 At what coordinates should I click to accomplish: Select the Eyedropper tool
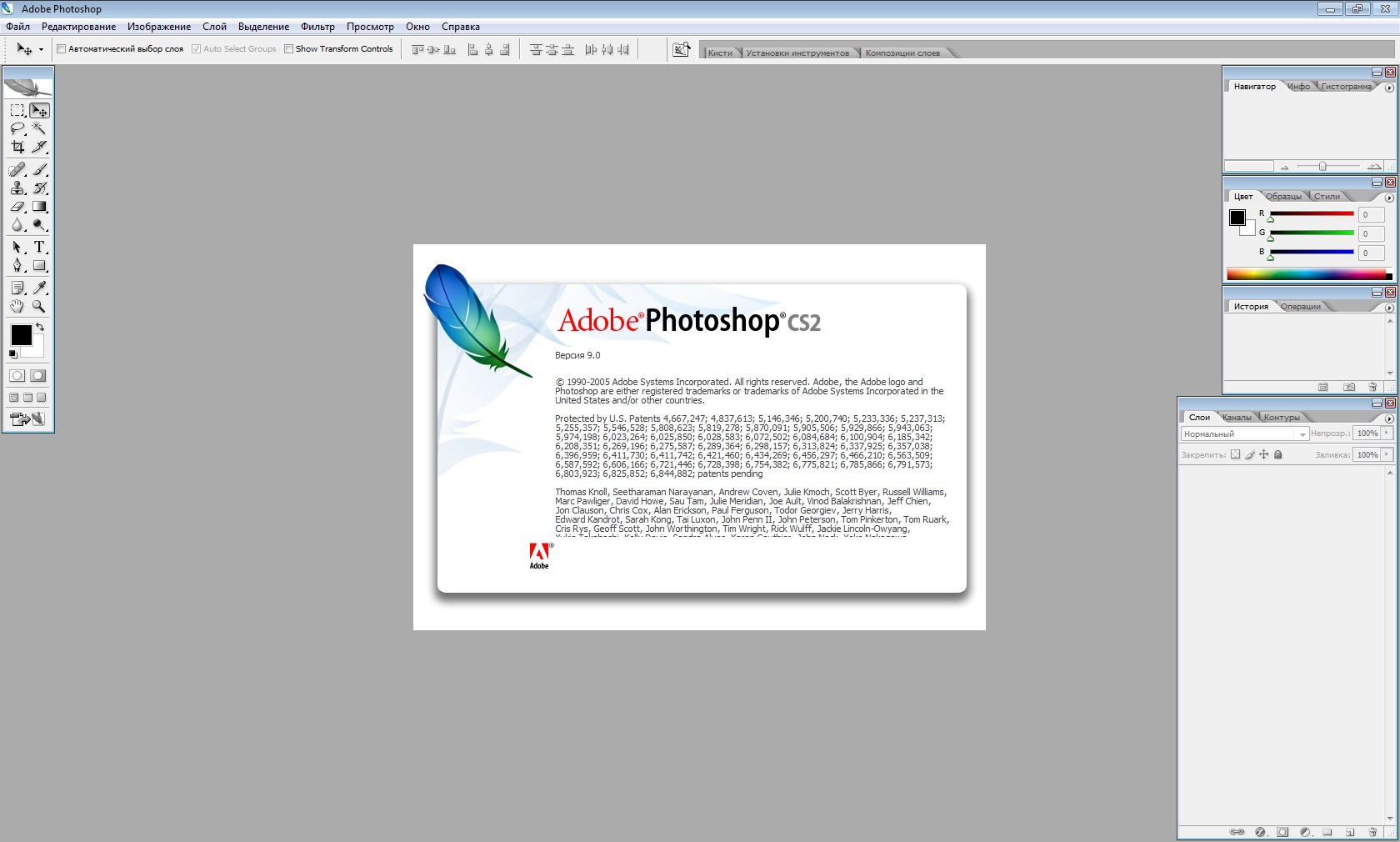click(x=39, y=288)
